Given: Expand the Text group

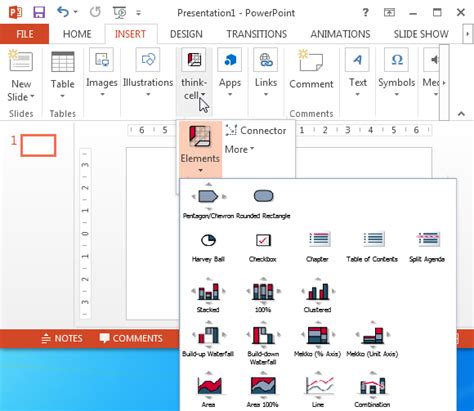Looking at the screenshot, I should click(x=358, y=73).
